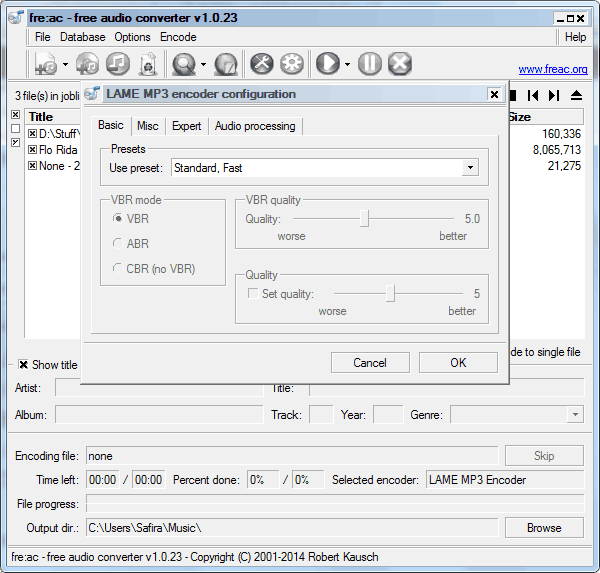
Task: Click the Set quality slider handle
Action: 390,294
